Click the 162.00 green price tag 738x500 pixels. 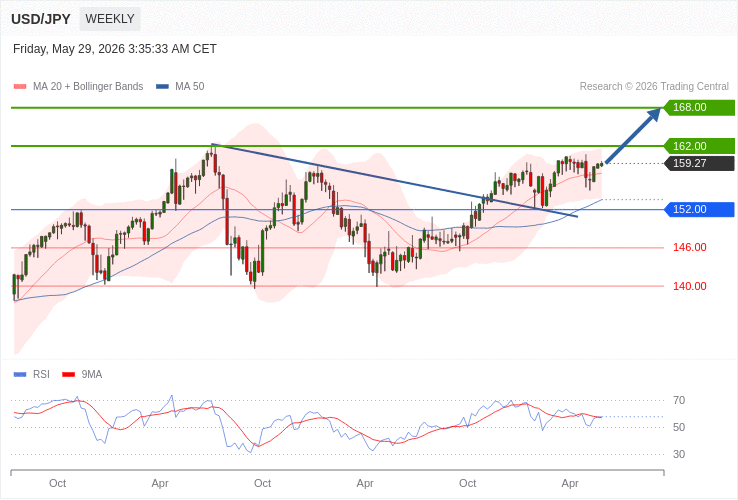[699, 146]
